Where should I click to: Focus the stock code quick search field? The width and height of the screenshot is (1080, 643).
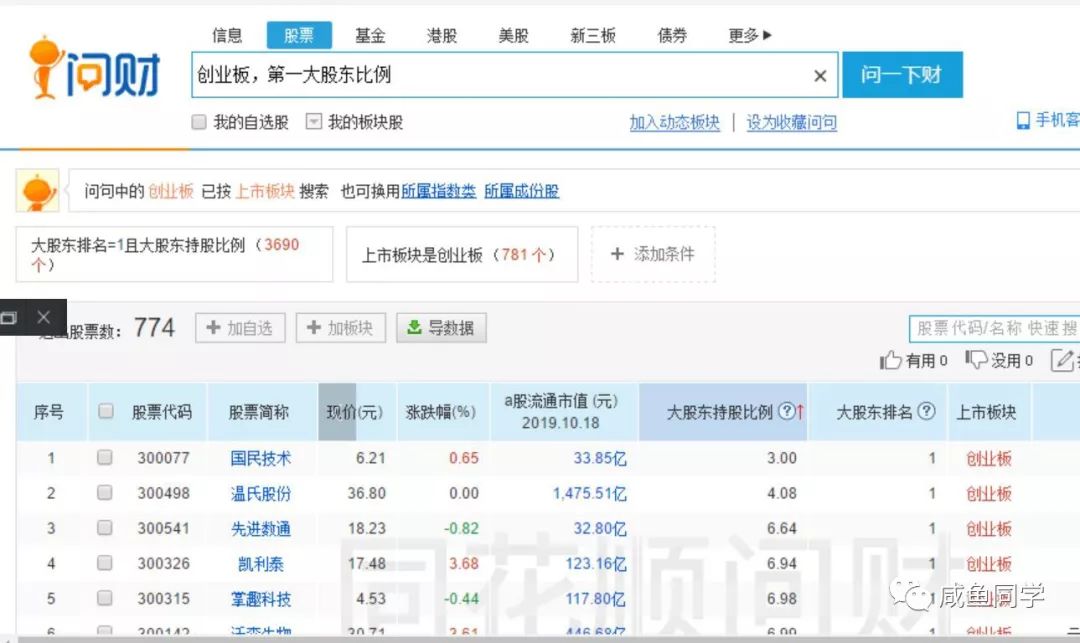pyautogui.click(x=995, y=328)
